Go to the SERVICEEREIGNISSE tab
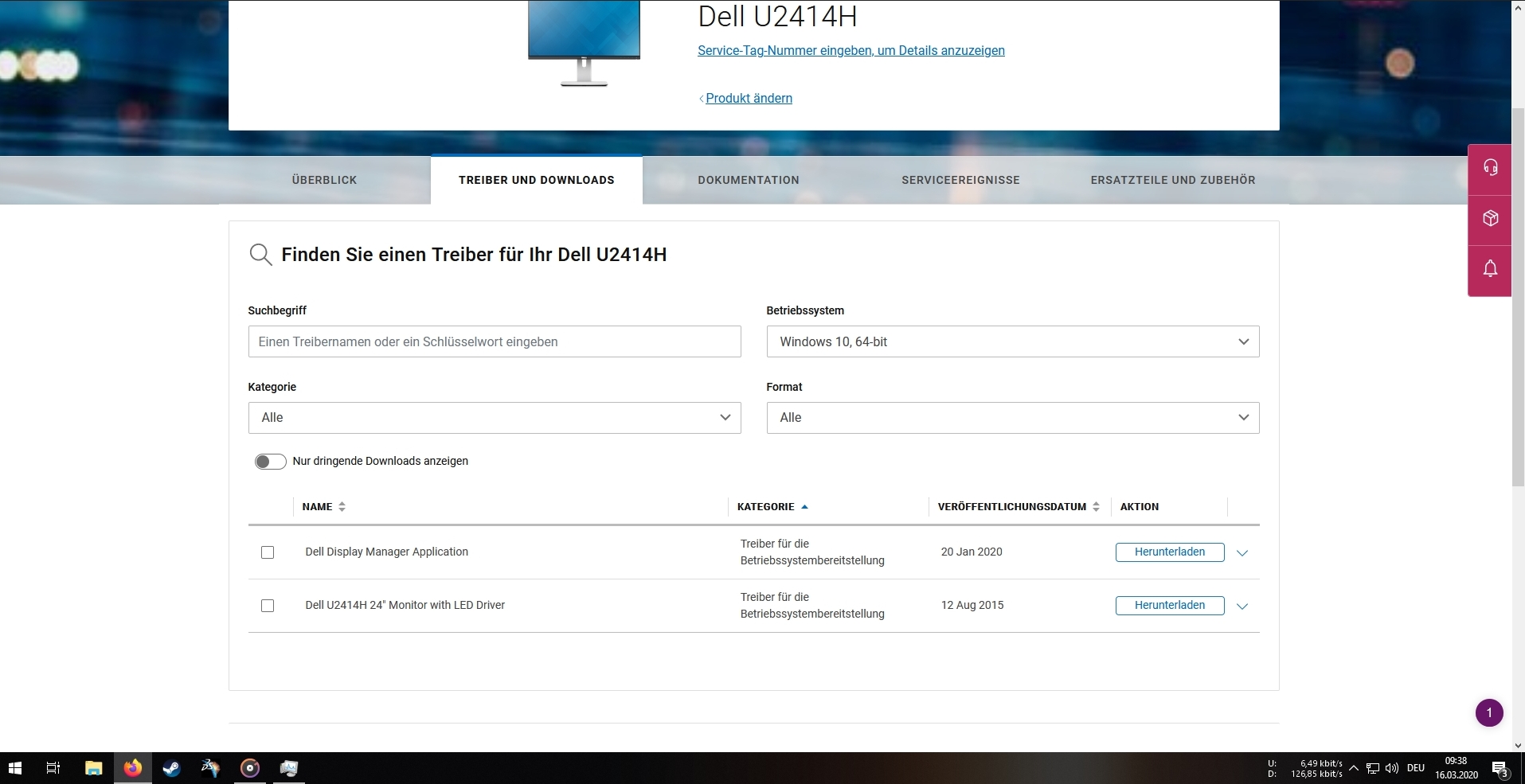This screenshot has height=784, width=1525. tap(960, 180)
